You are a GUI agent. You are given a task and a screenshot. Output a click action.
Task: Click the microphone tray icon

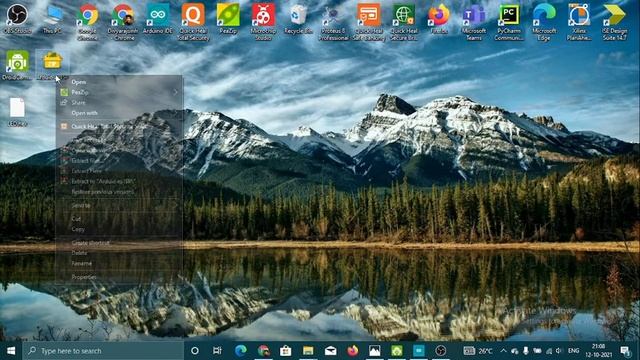coord(526,351)
